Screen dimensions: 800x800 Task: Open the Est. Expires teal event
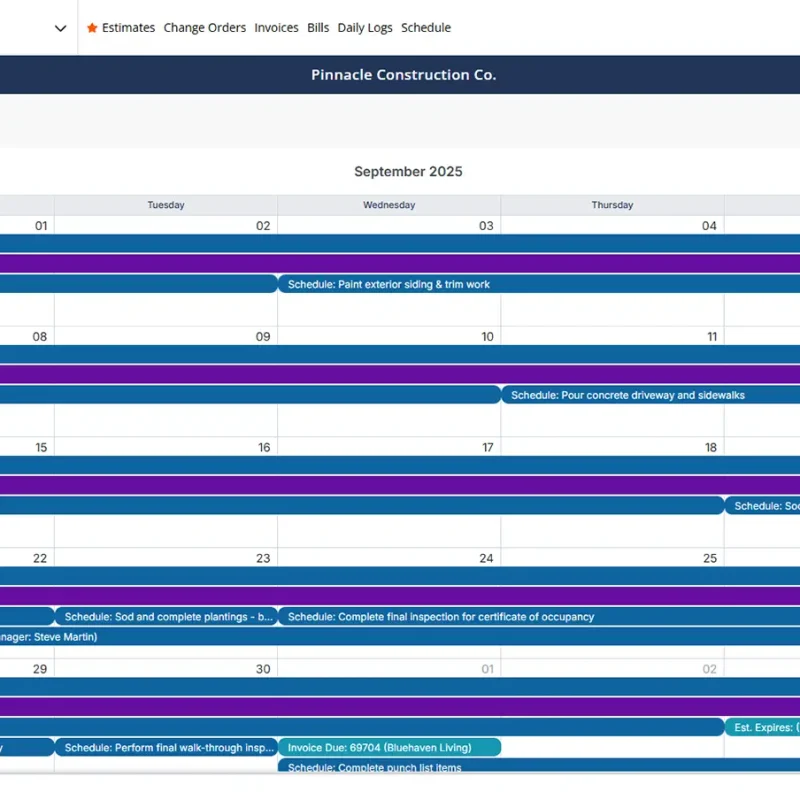pyautogui.click(x=762, y=727)
